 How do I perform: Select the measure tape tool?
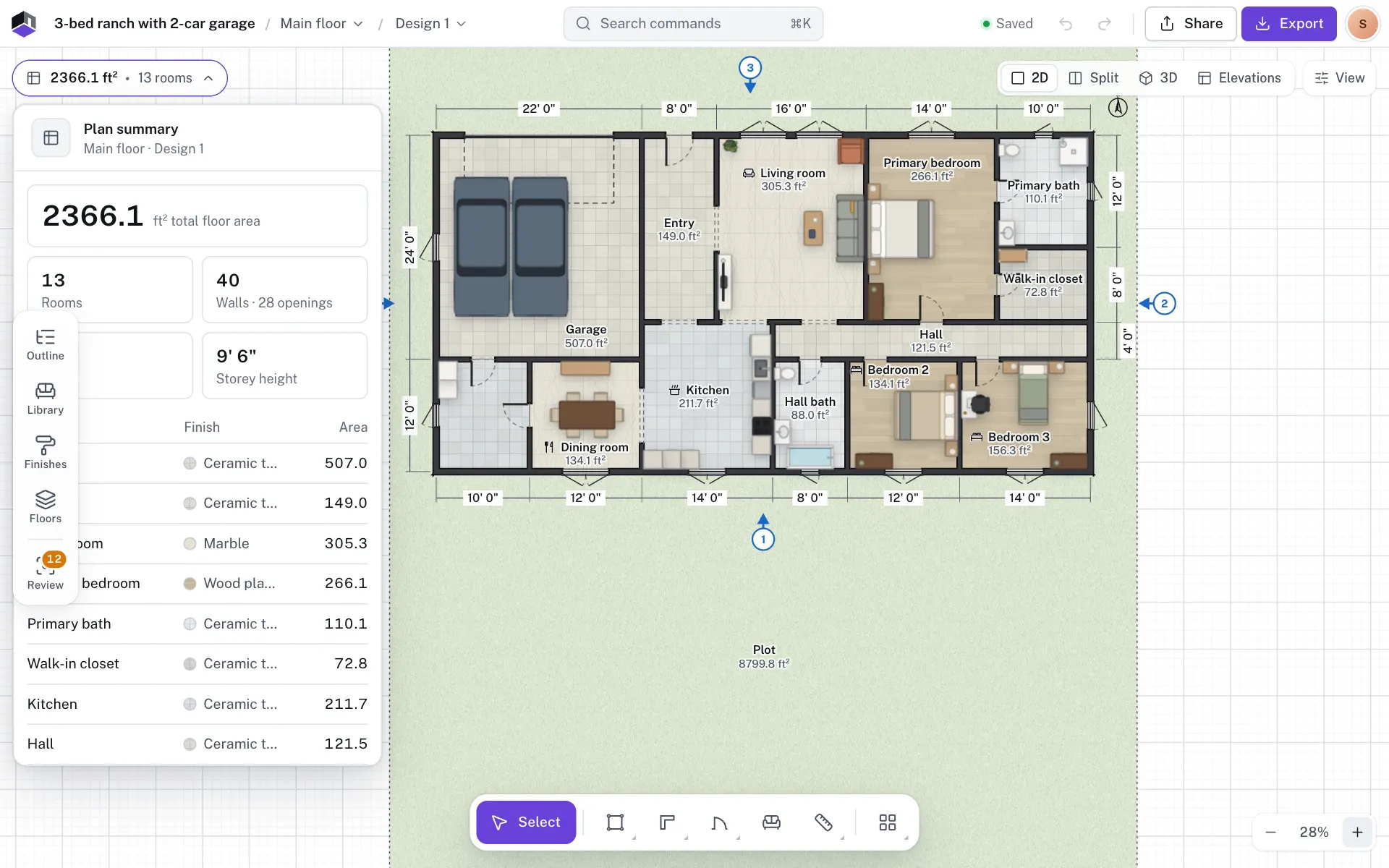pos(823,822)
